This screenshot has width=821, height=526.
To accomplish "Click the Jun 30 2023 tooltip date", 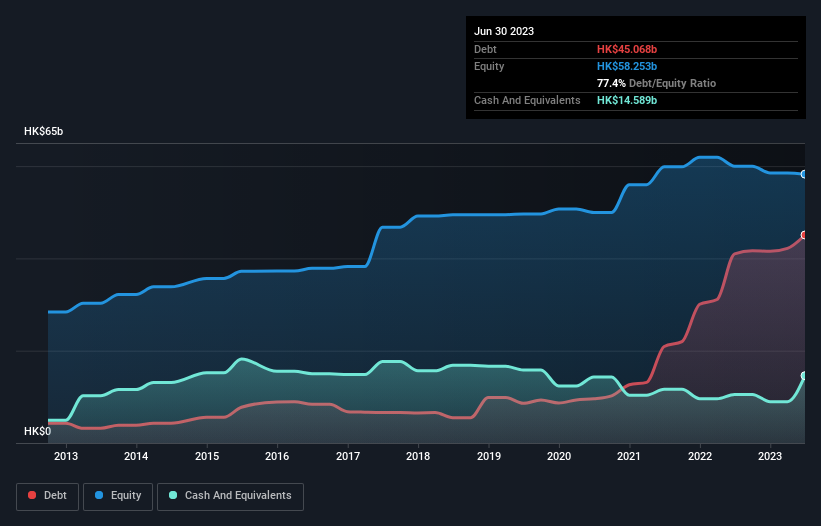I will click(504, 31).
